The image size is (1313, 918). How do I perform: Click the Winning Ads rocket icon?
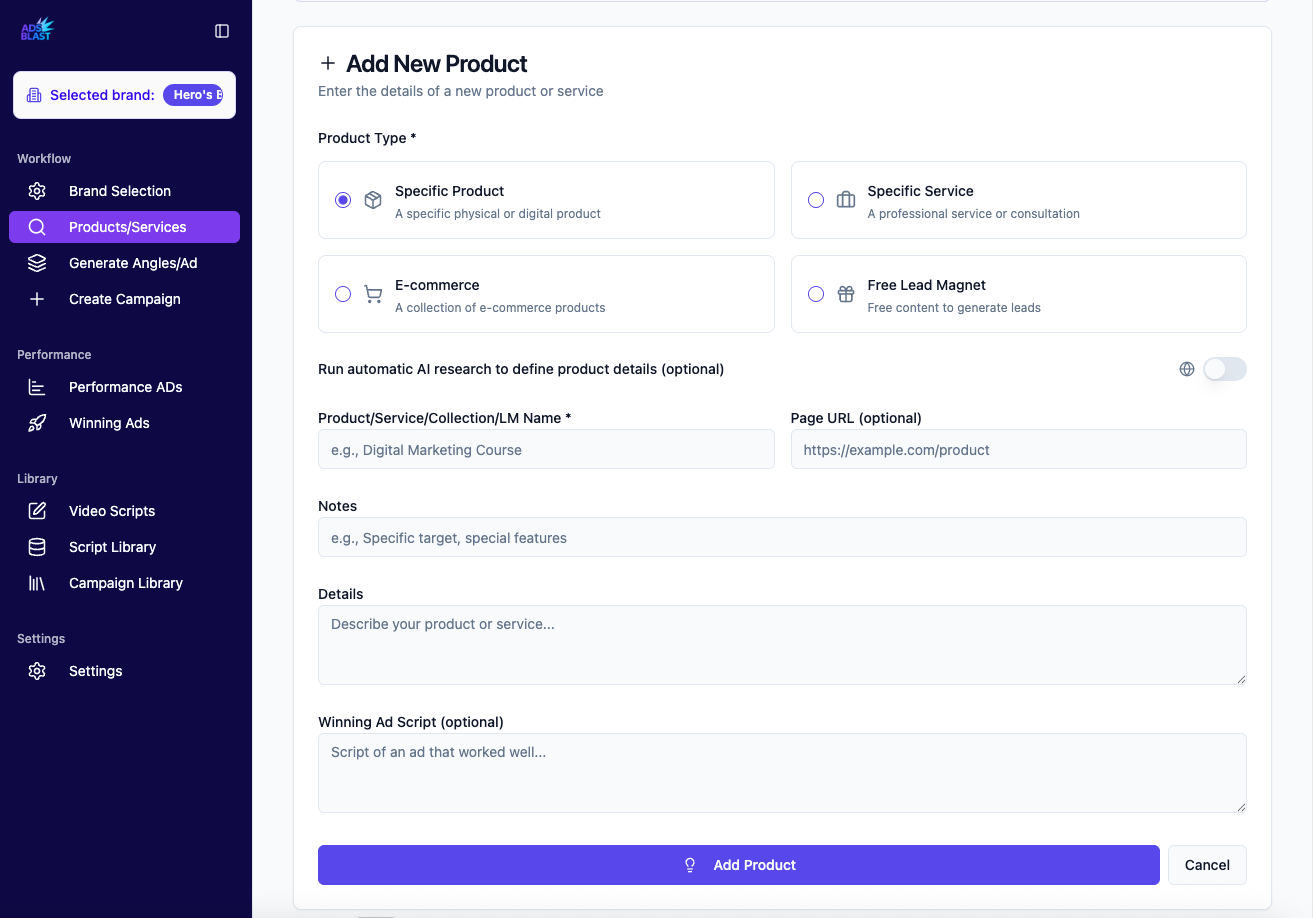[37, 423]
